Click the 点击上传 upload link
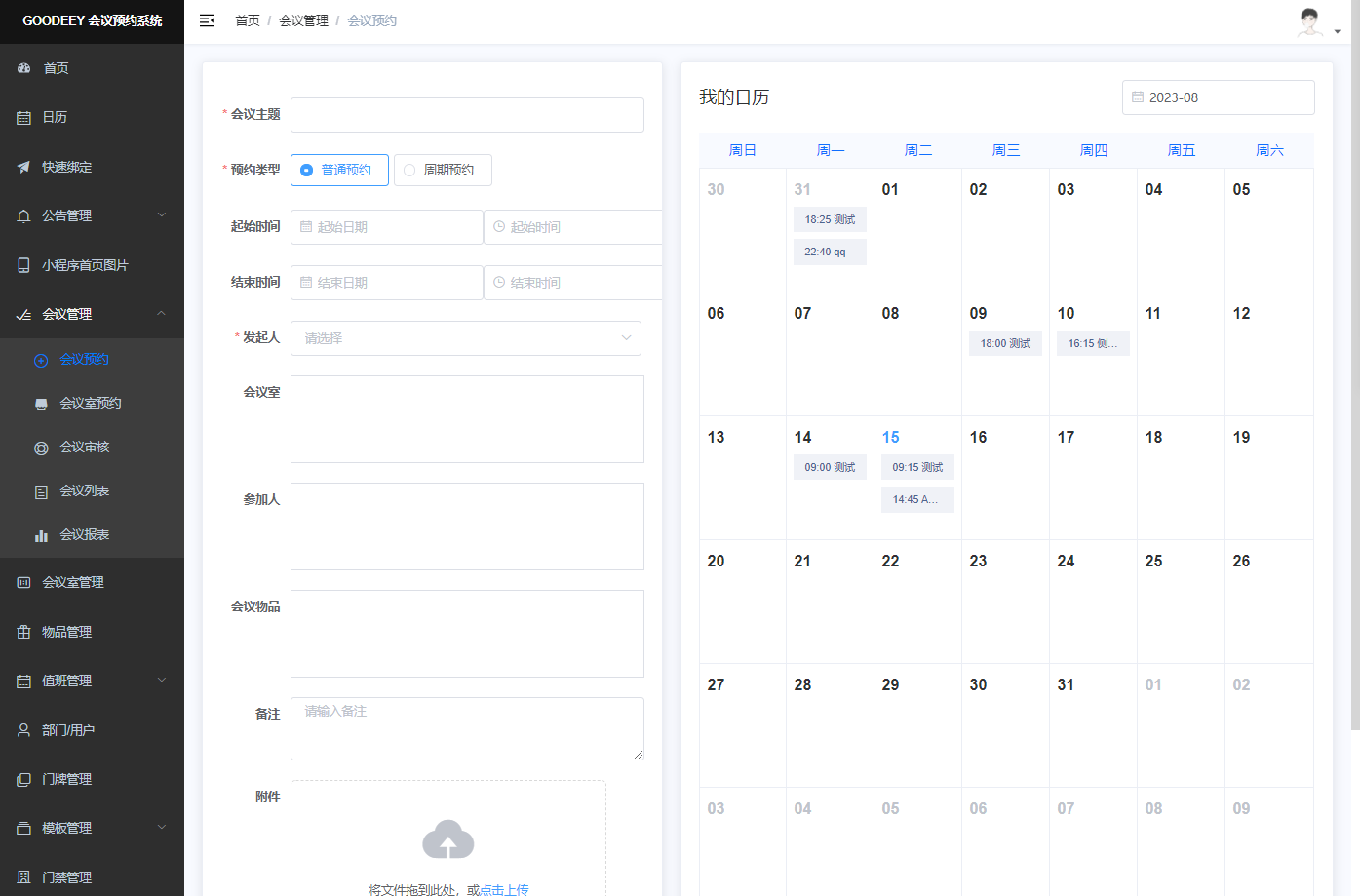Image resolution: width=1360 pixels, height=896 pixels. [x=504, y=889]
